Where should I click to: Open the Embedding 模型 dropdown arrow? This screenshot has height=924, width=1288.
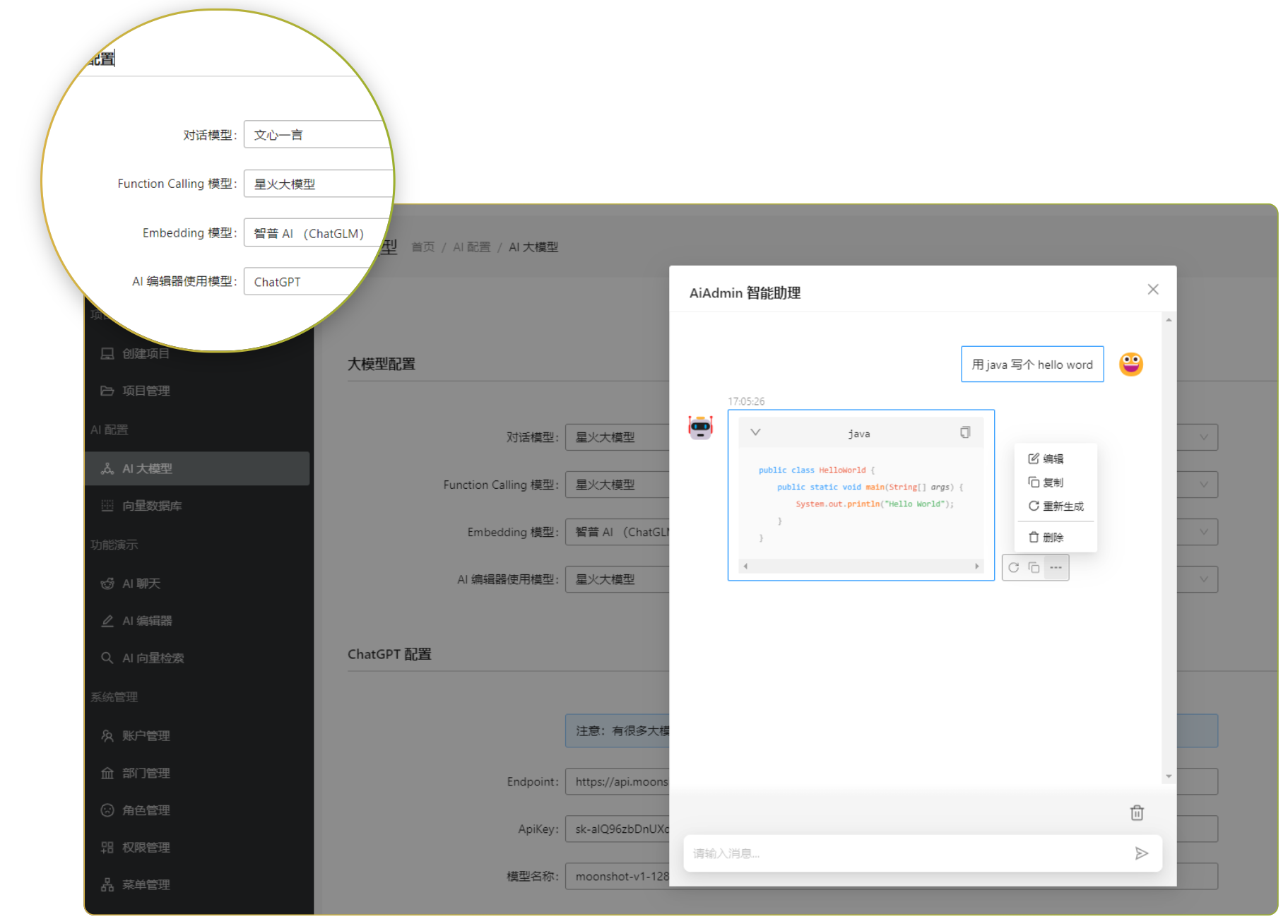(x=1204, y=531)
